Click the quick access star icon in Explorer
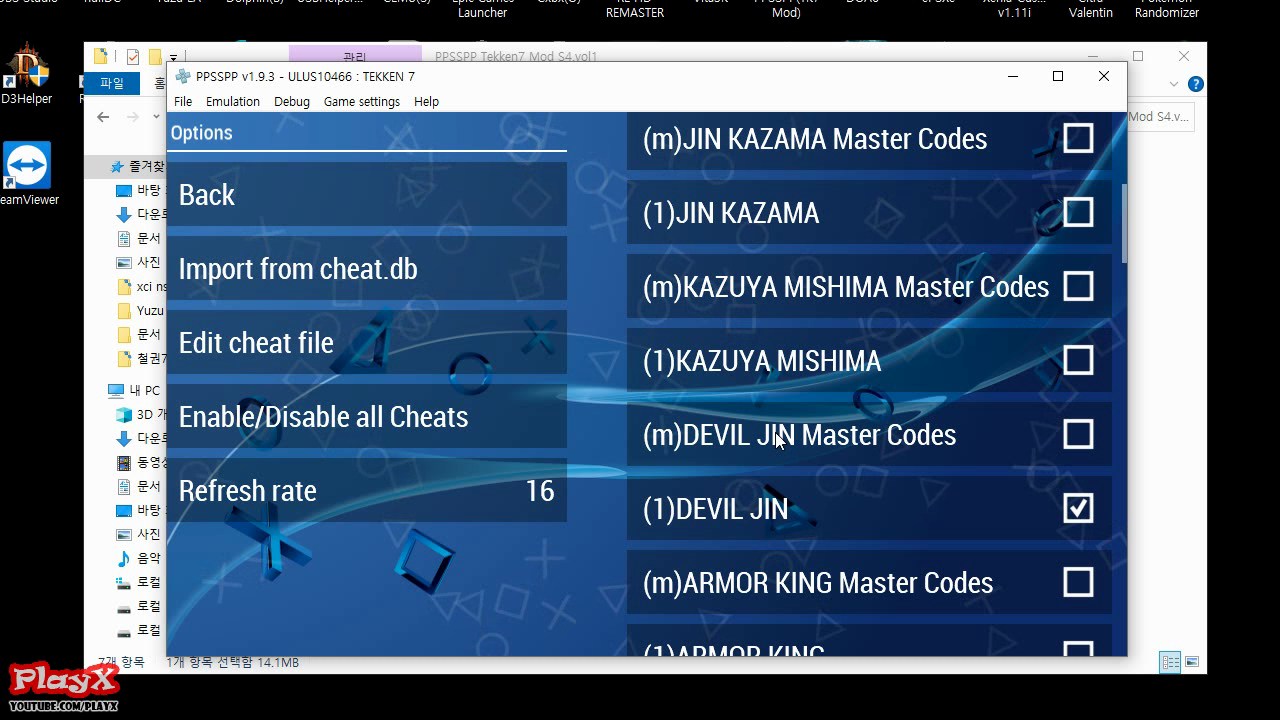 point(117,167)
